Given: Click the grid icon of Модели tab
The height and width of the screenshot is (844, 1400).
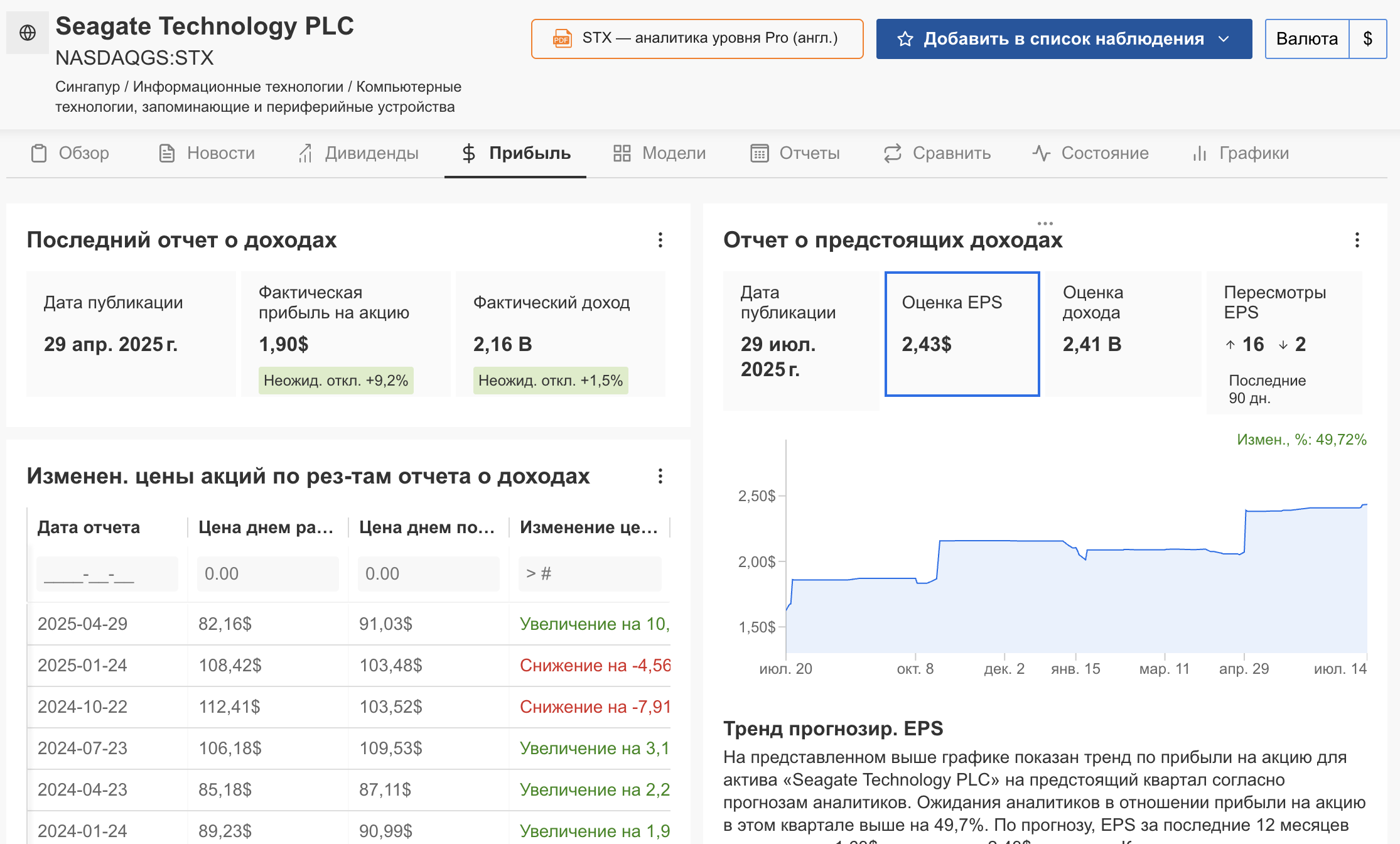Looking at the screenshot, I should pyautogui.click(x=622, y=153).
